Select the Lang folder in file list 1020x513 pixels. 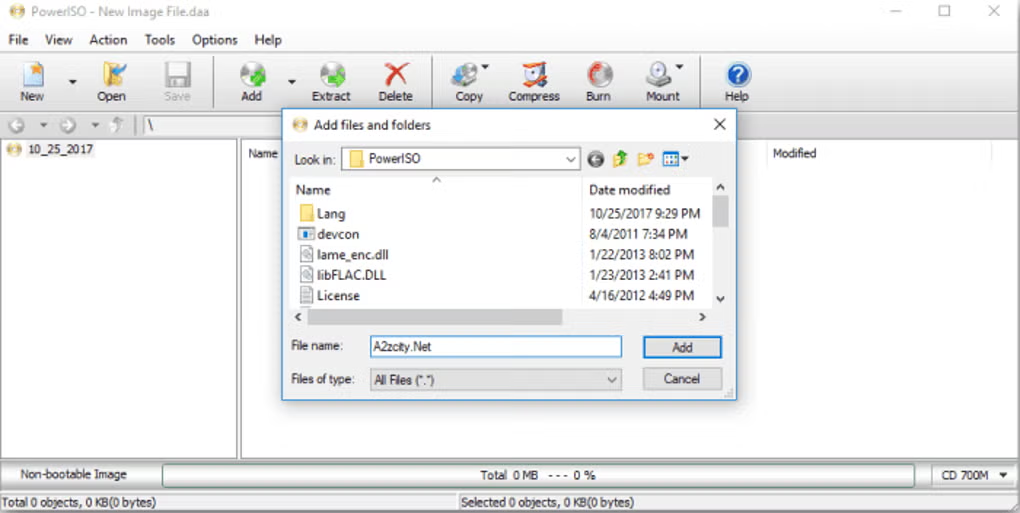(x=330, y=213)
